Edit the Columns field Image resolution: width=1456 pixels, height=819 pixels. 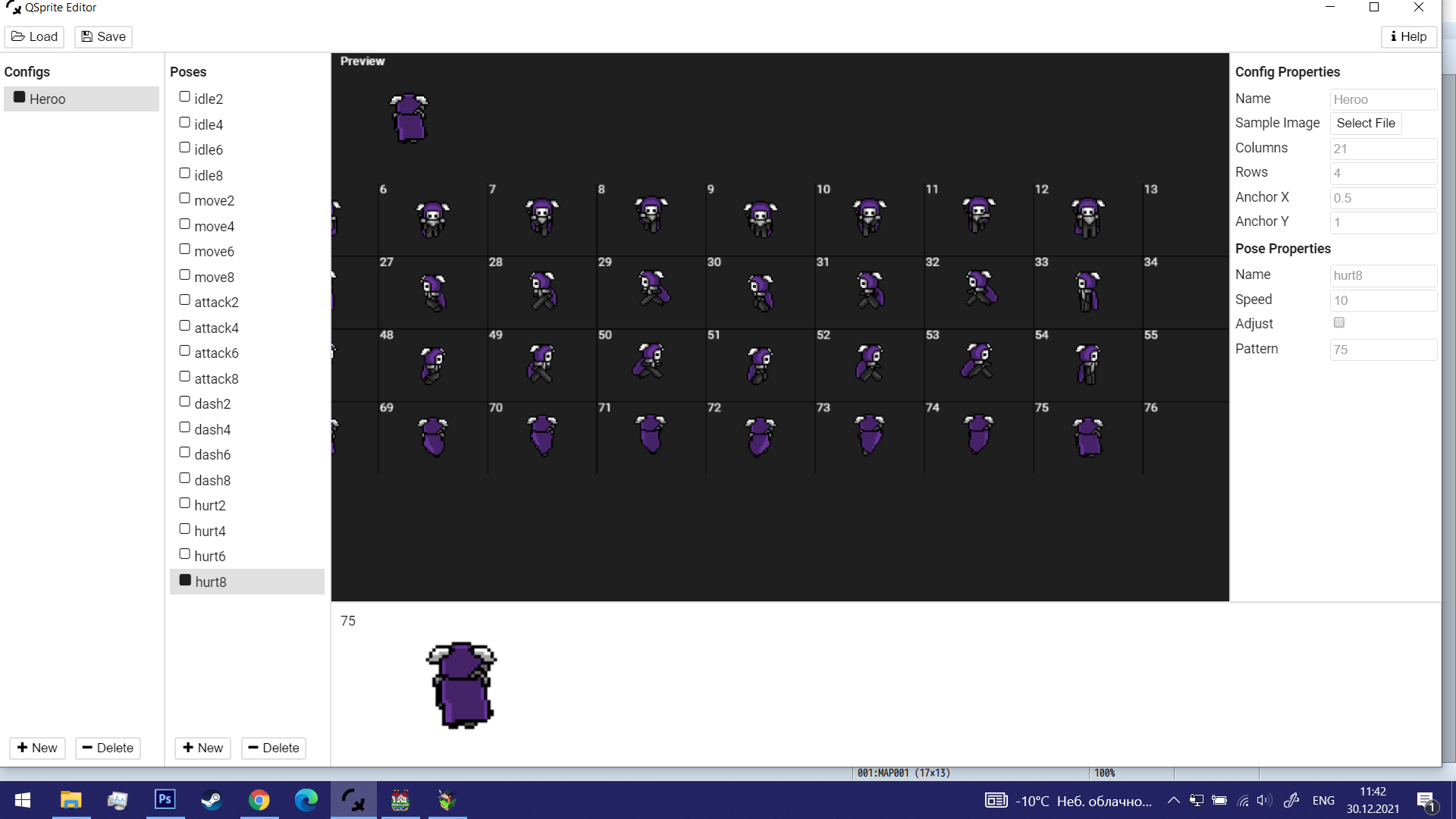point(1383,149)
